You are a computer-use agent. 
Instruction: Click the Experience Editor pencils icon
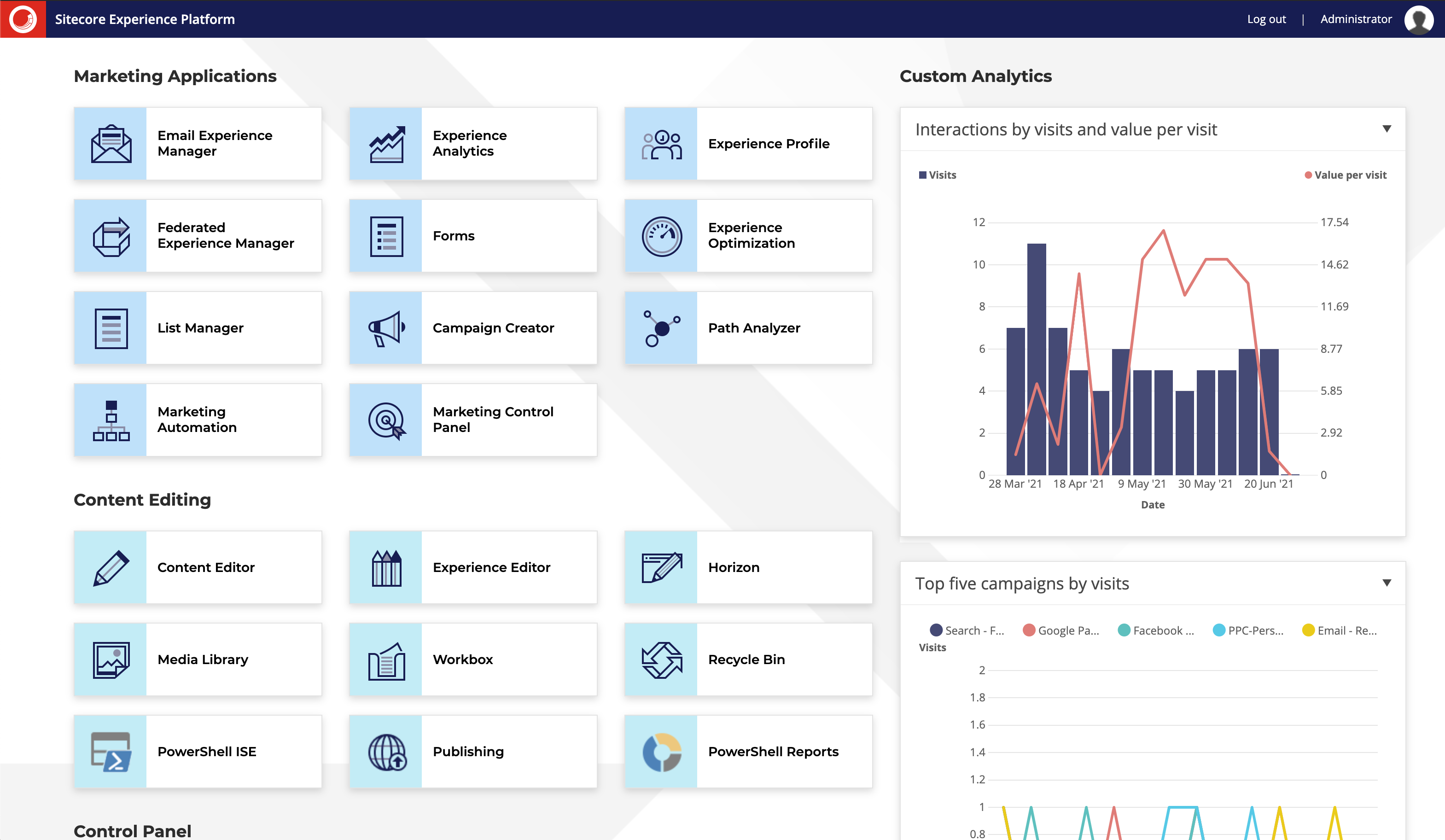(386, 568)
